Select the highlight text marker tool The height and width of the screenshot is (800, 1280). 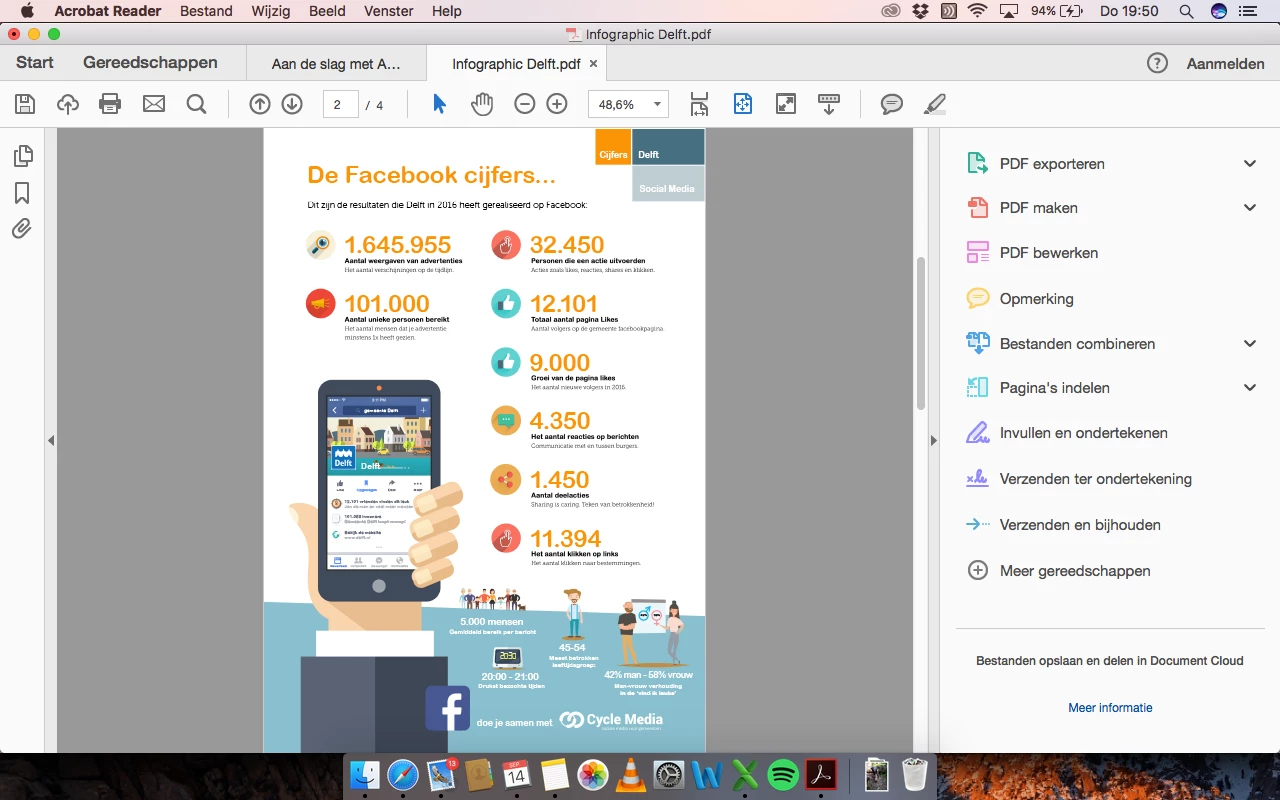pos(934,104)
